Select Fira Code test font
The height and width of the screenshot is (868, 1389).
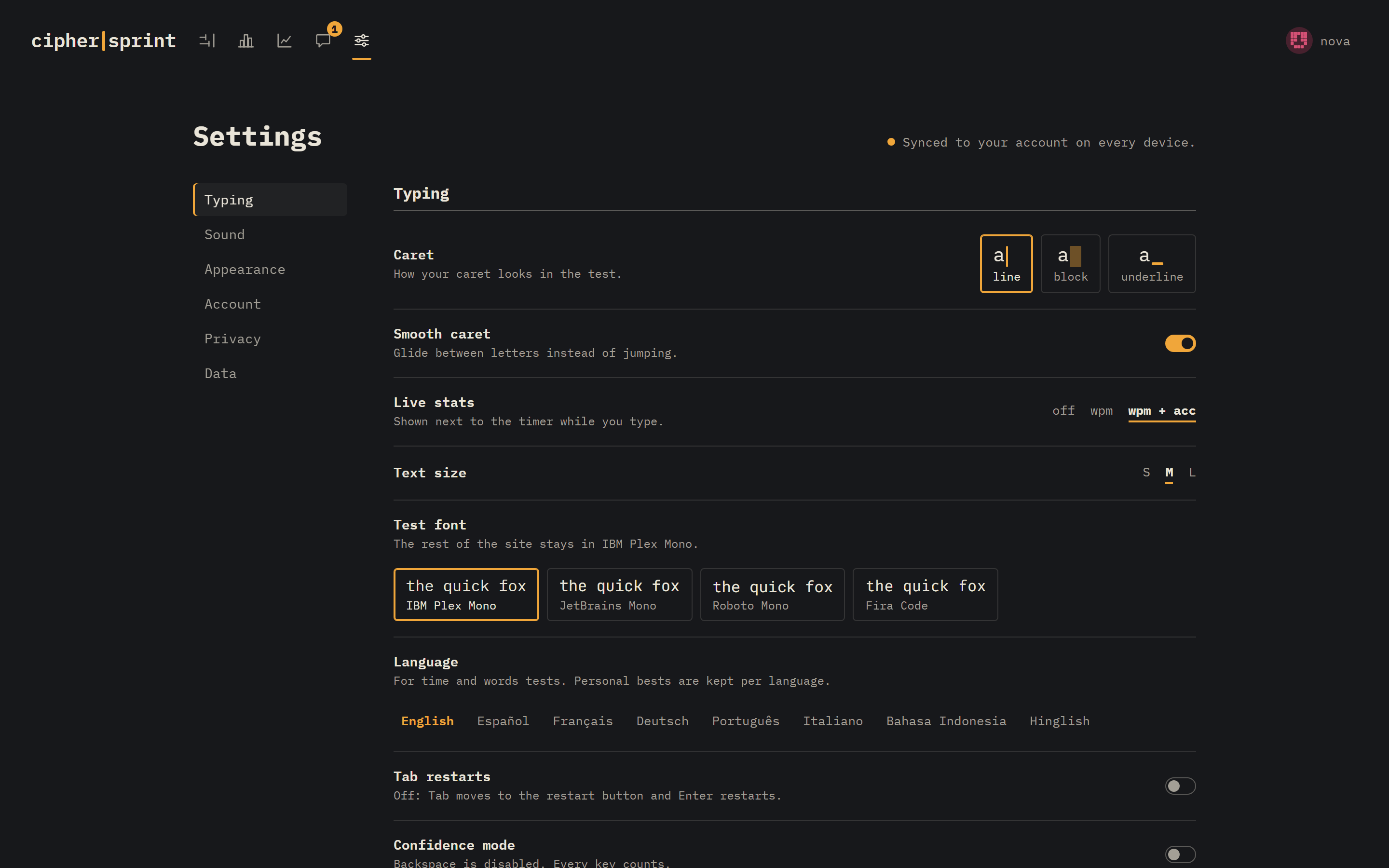tap(925, 594)
